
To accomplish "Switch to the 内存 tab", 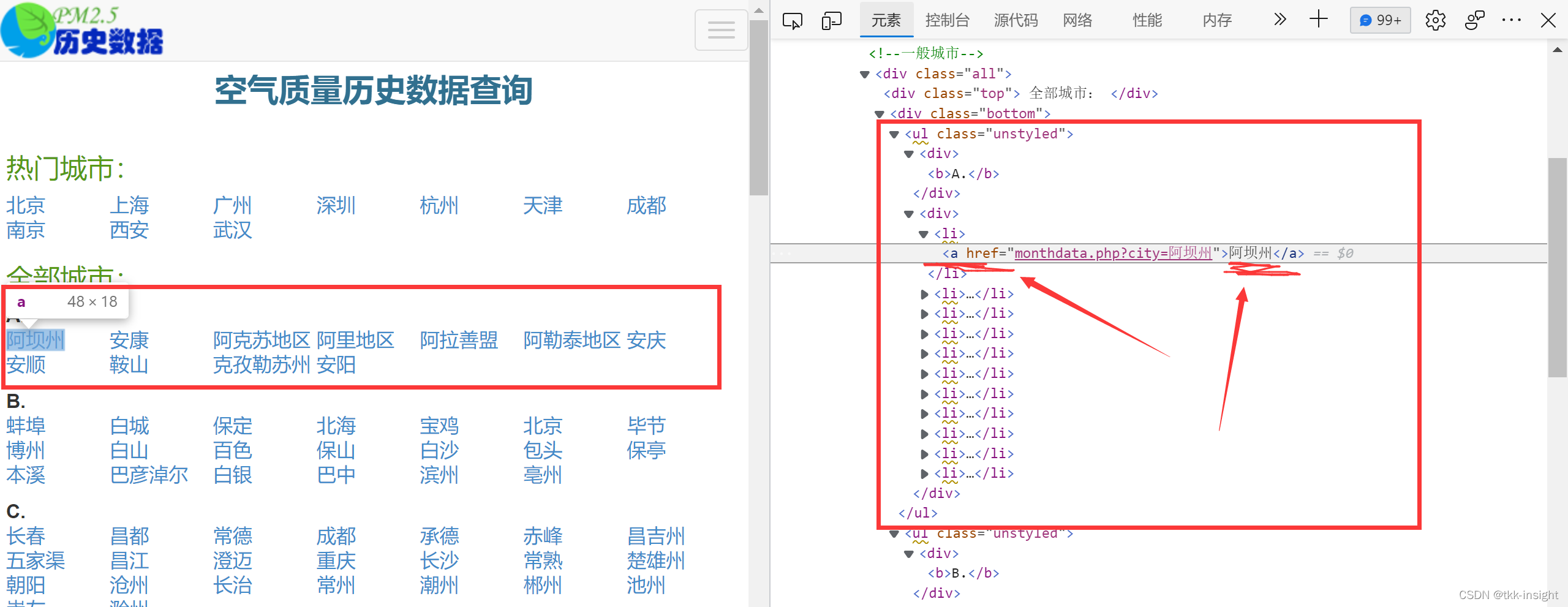I will tap(1217, 20).
